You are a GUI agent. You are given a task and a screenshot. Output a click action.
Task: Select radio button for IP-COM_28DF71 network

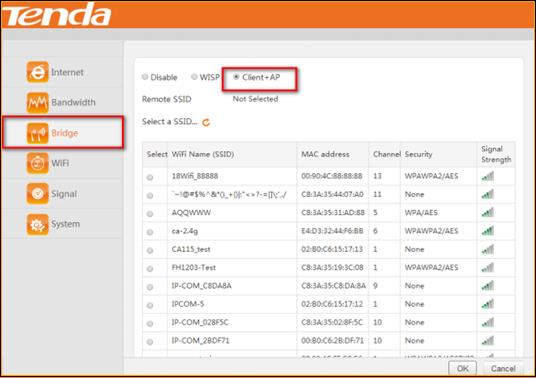[x=150, y=342]
